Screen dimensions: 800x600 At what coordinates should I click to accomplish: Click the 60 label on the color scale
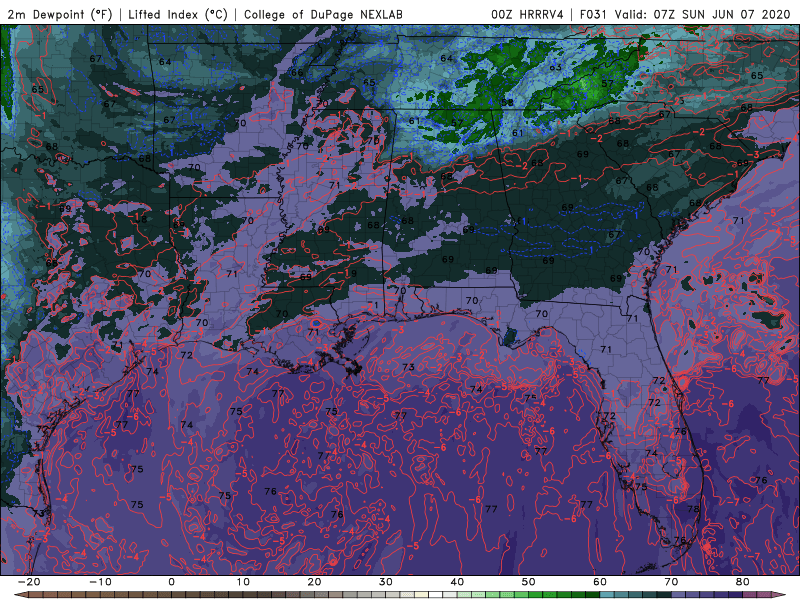(600, 582)
